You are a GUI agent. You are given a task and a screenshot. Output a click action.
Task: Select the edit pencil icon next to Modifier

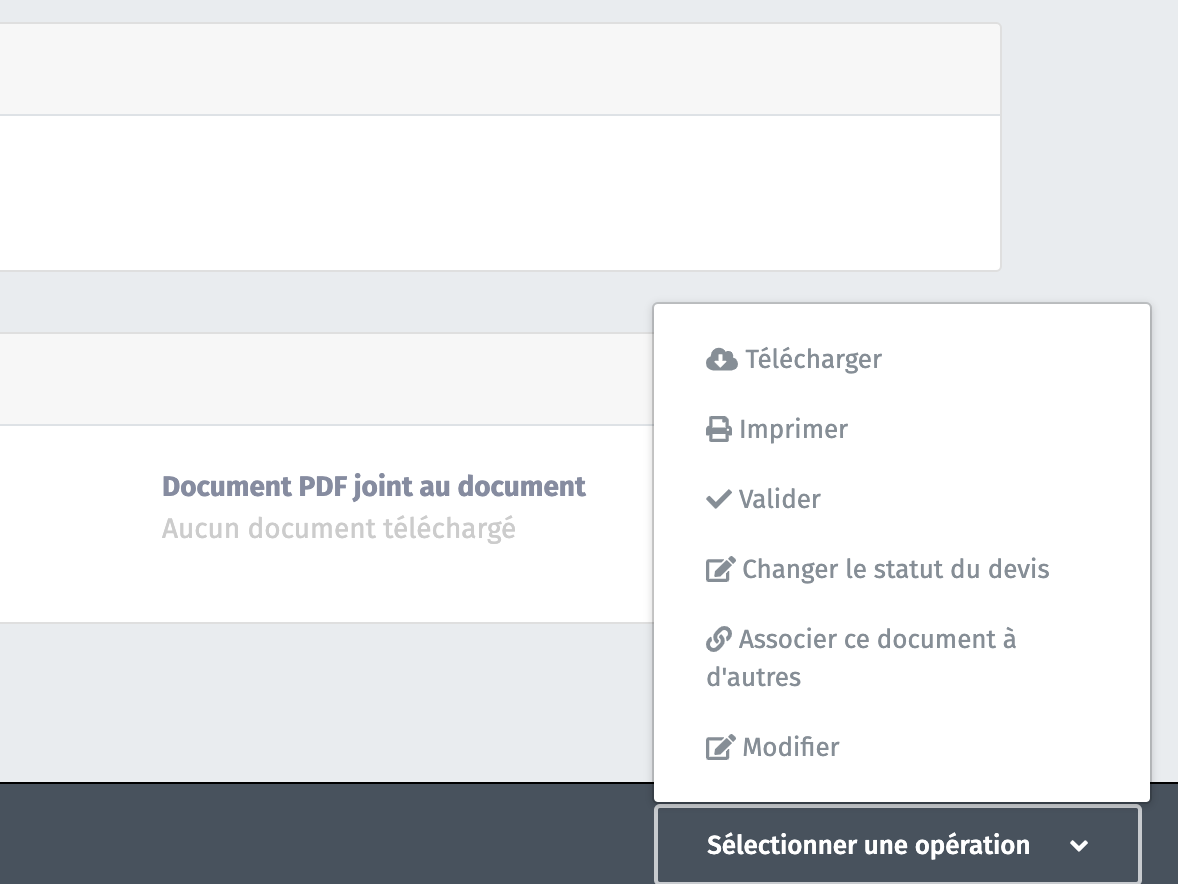click(719, 747)
